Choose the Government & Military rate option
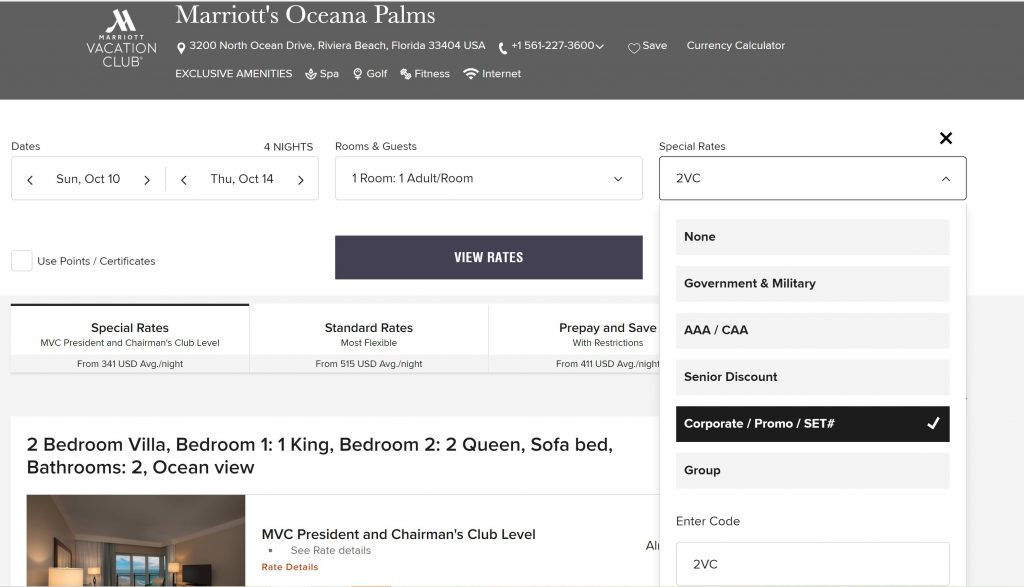 [x=812, y=284]
